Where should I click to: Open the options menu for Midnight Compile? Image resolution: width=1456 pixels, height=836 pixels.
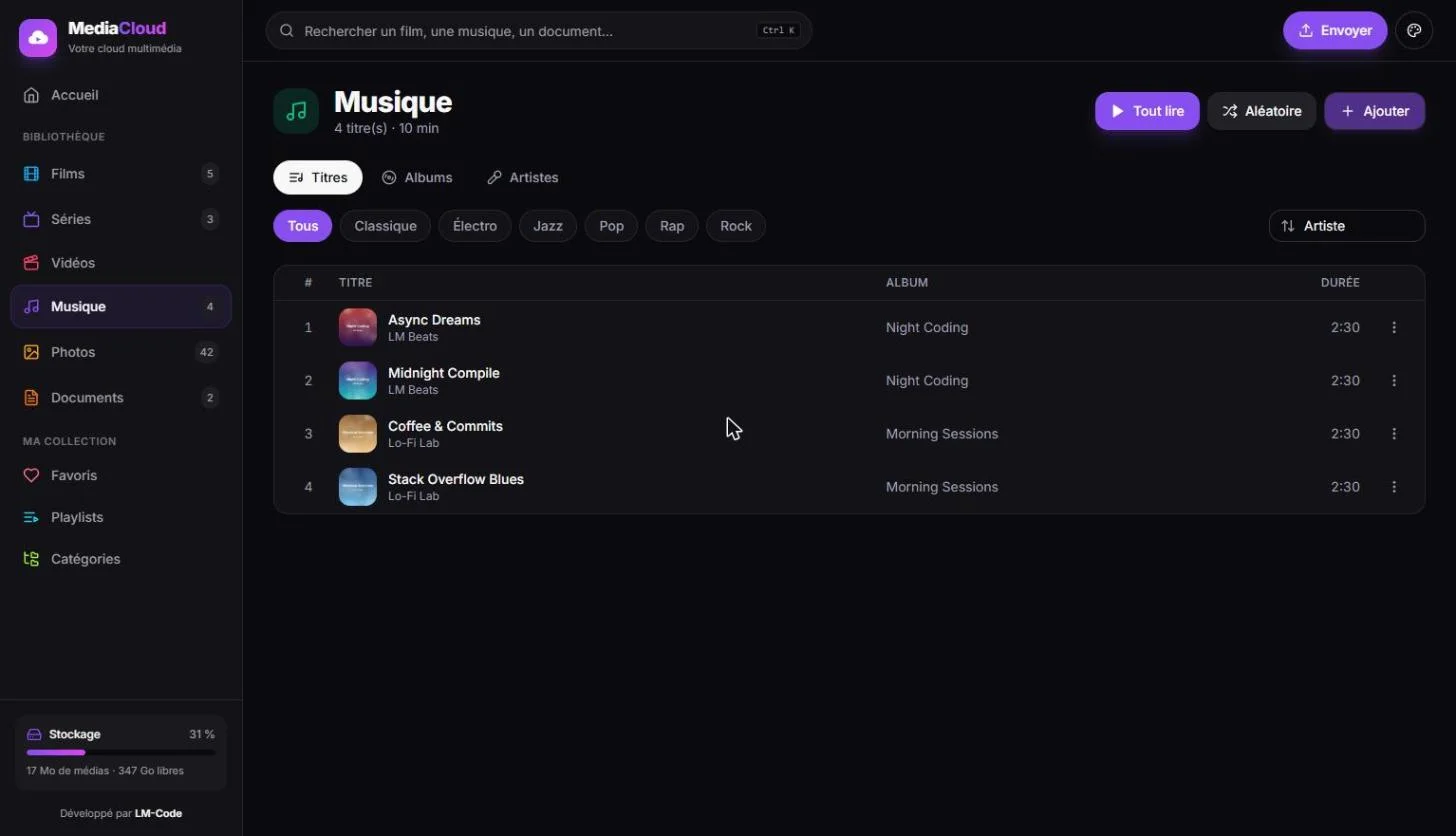coord(1394,381)
